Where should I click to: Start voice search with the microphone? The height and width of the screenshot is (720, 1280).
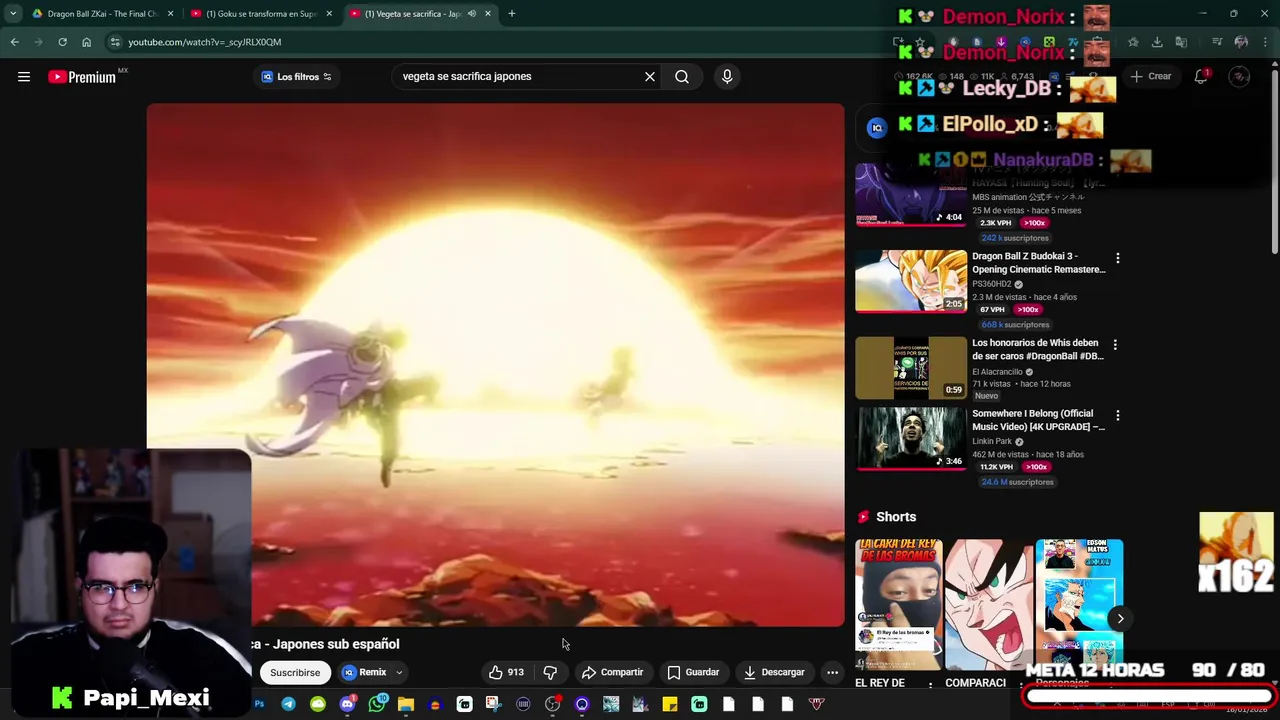click(x=727, y=76)
